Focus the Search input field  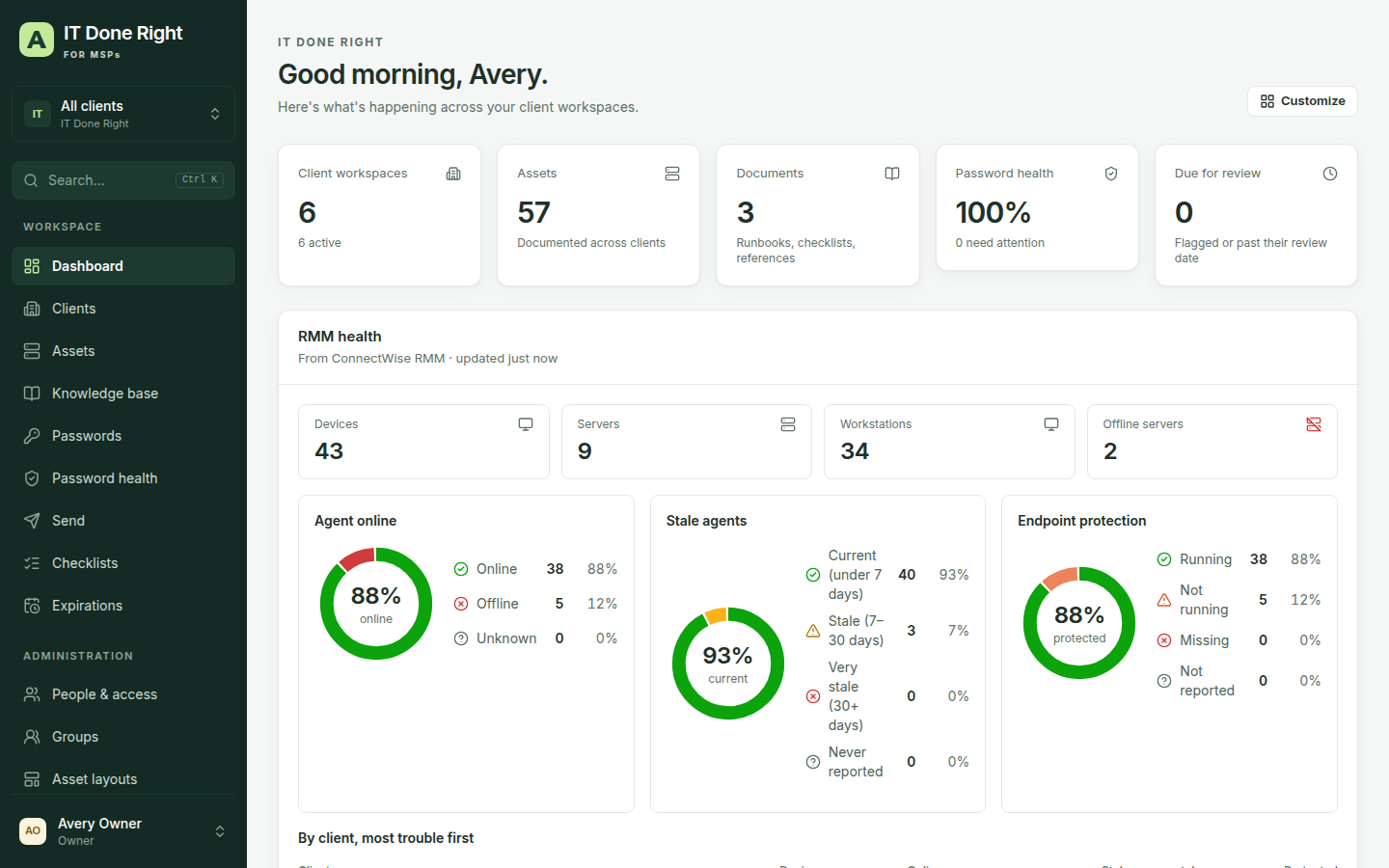(x=123, y=180)
